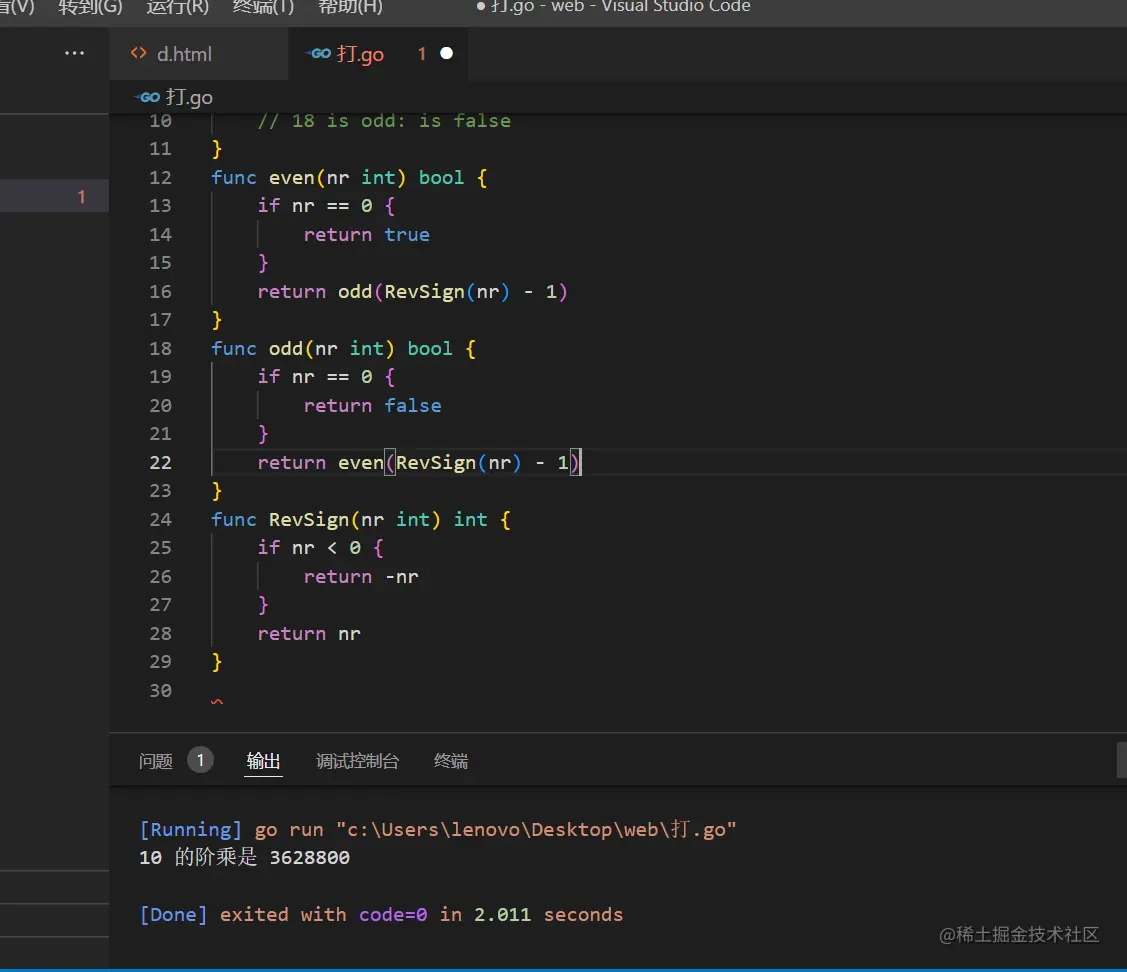Open the 终端 terminal panel tab
This screenshot has height=972, width=1127.
click(451, 761)
